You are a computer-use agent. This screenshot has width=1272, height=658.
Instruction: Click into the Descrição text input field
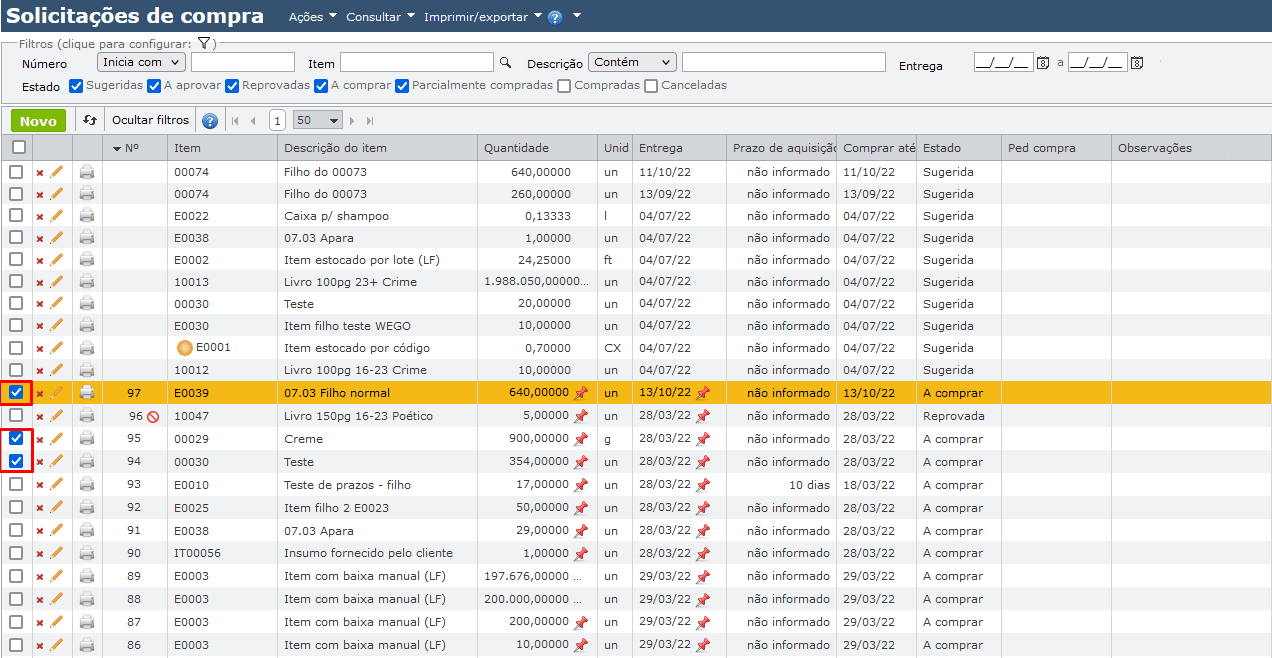783,62
